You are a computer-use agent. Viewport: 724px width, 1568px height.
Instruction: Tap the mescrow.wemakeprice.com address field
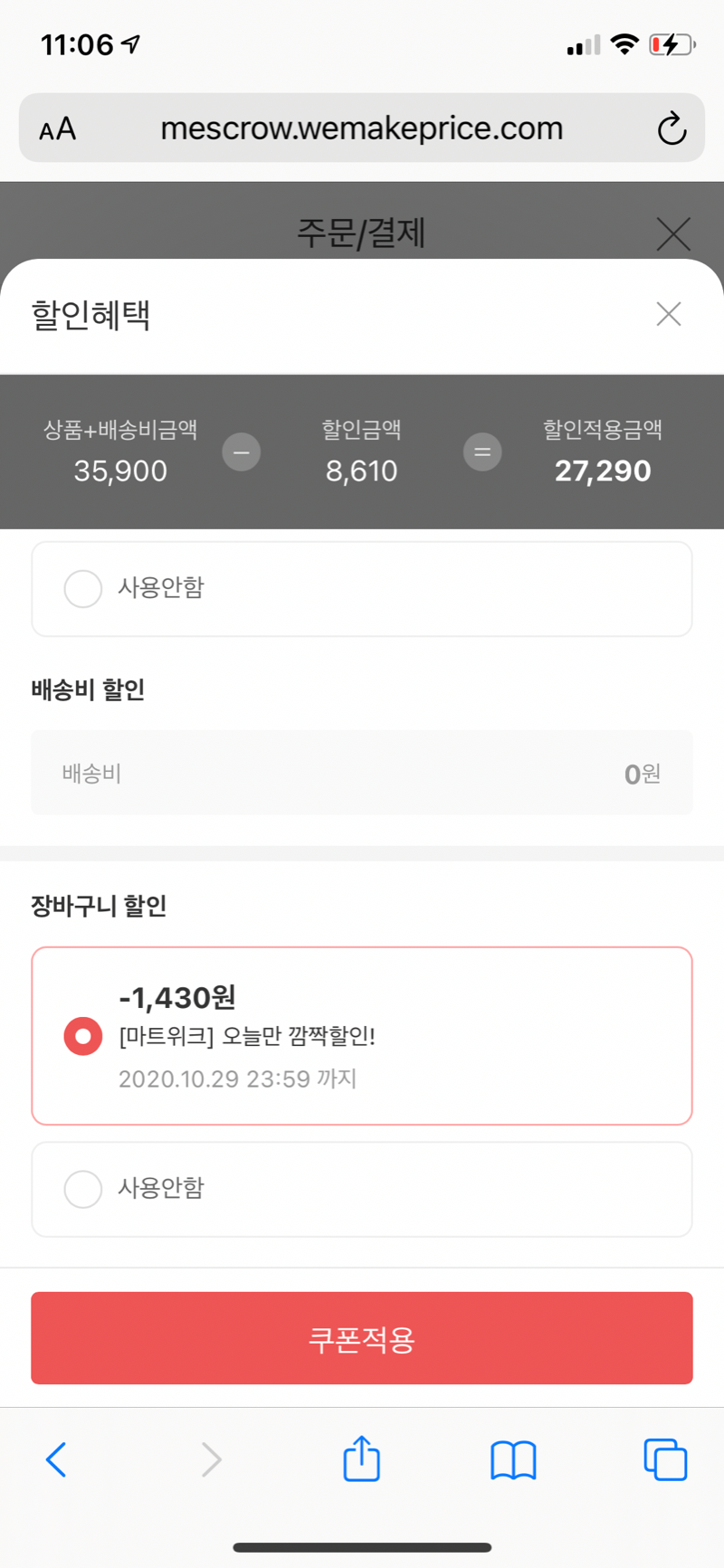point(362,128)
